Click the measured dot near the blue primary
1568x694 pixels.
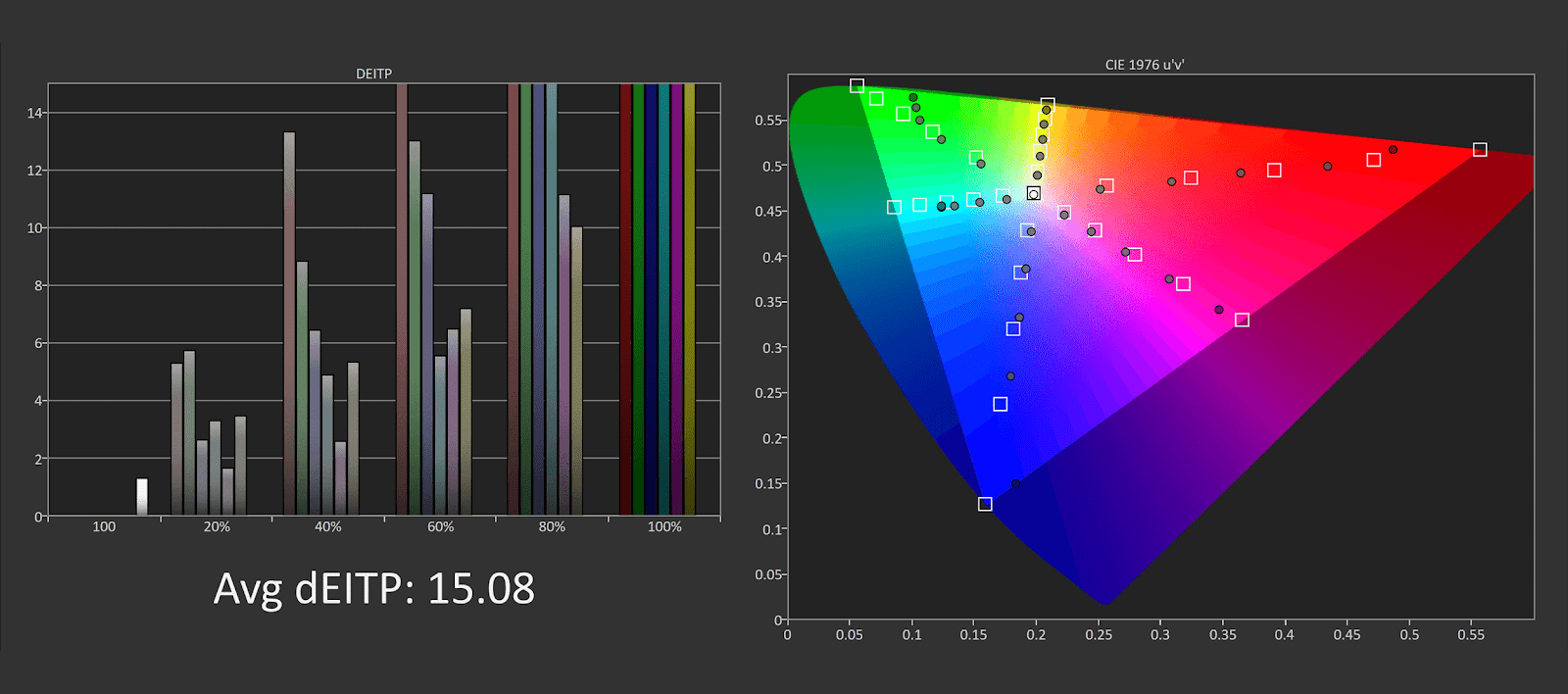tap(1015, 484)
